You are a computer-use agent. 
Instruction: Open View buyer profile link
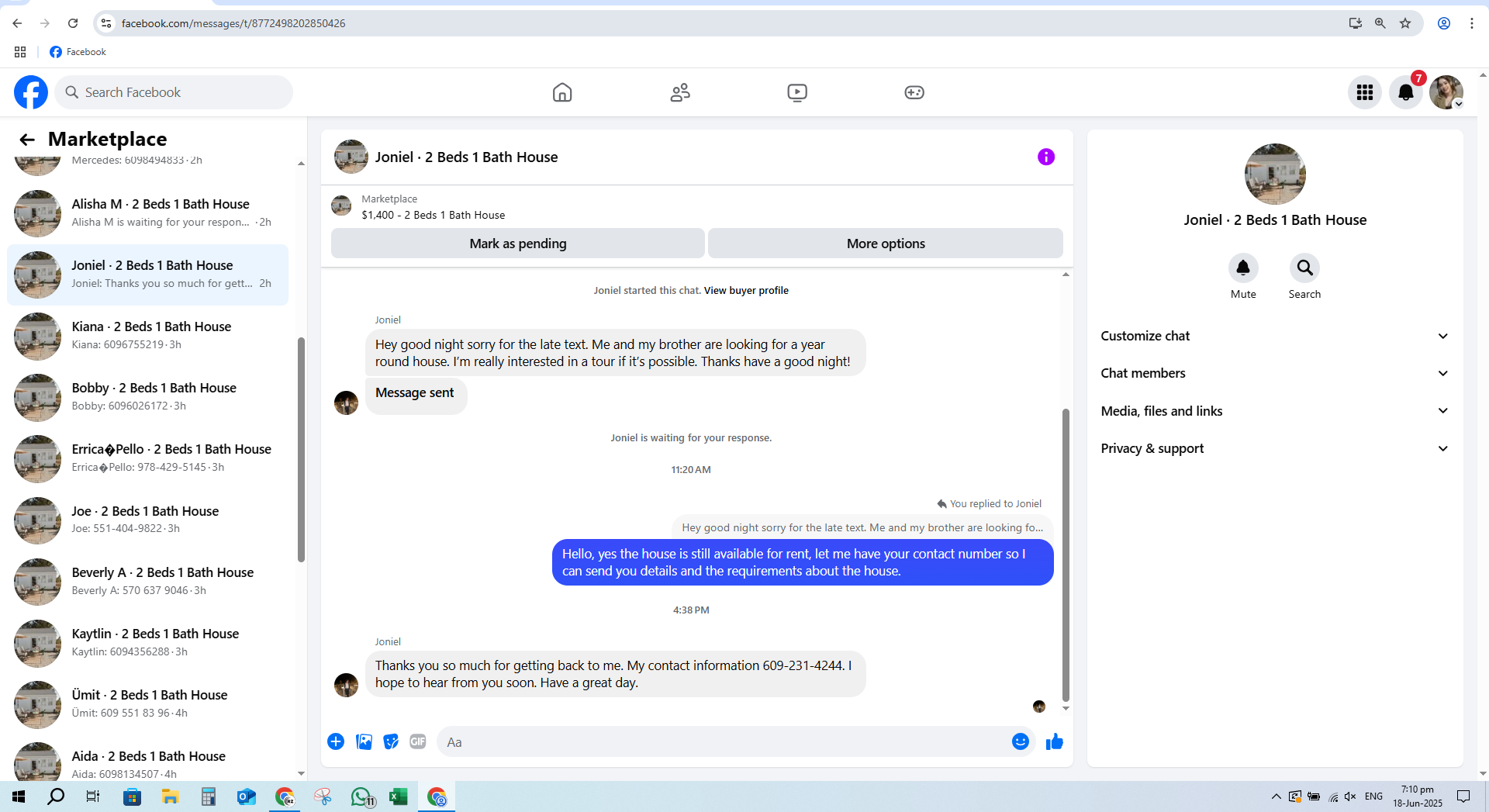click(746, 291)
